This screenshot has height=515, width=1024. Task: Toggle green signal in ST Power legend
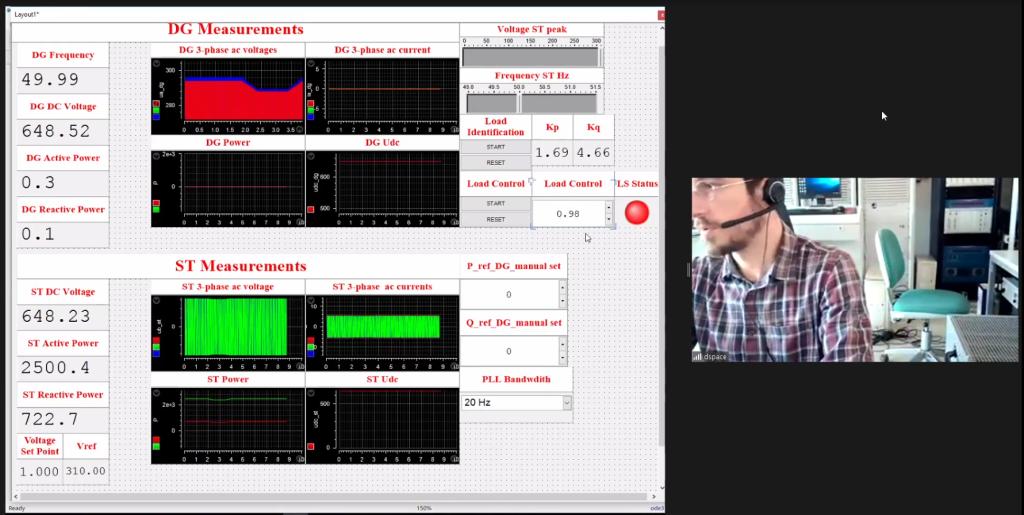coord(156,446)
